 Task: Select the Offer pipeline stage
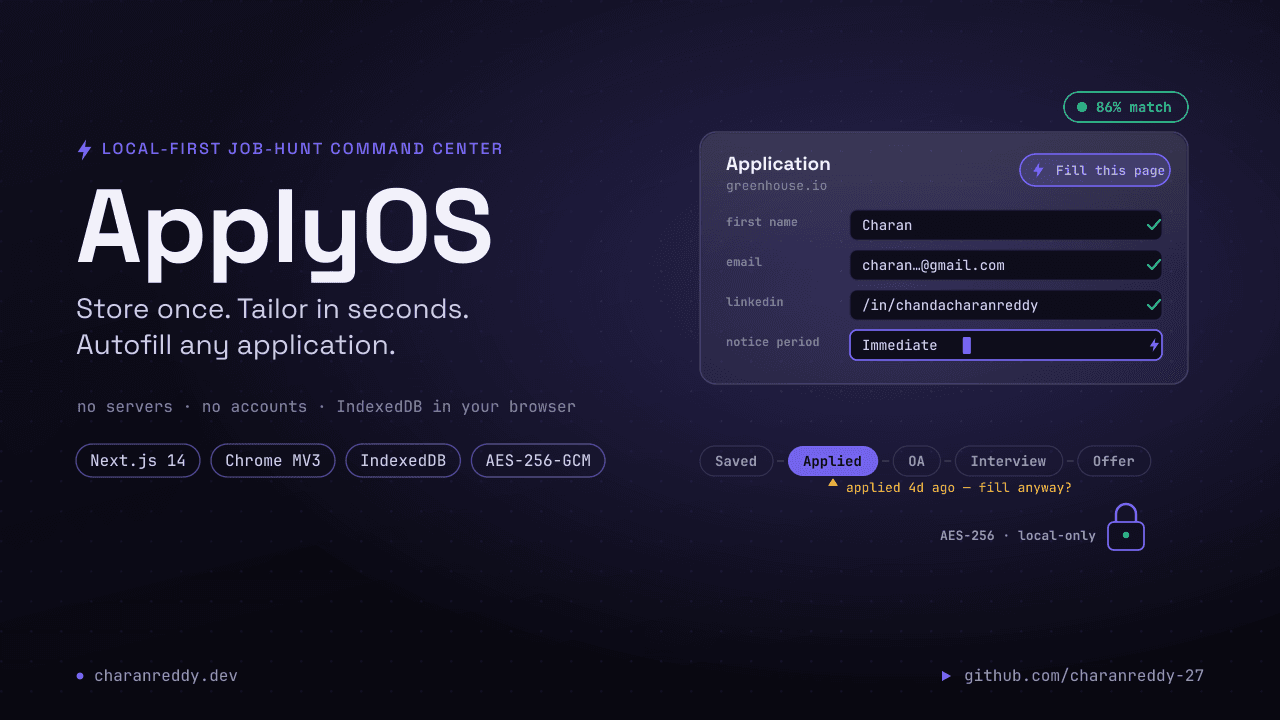coord(1114,461)
